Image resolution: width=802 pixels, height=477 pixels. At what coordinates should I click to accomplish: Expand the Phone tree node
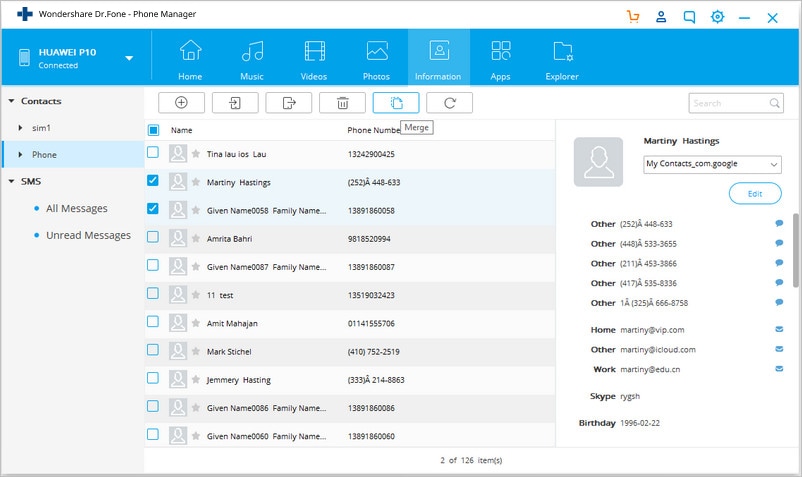[20, 154]
